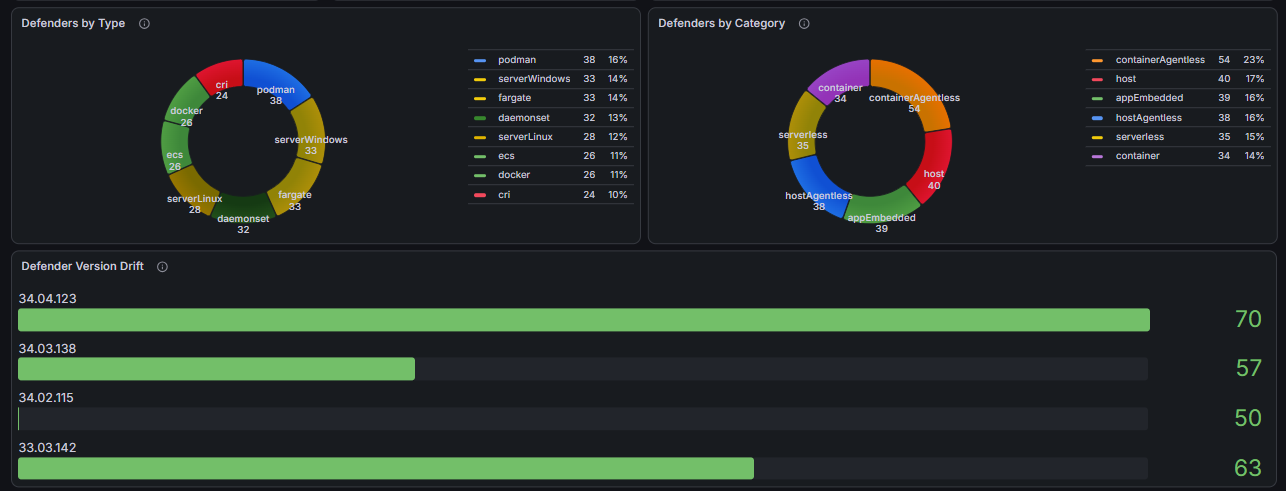Click the serverless donut slice

click(803, 126)
